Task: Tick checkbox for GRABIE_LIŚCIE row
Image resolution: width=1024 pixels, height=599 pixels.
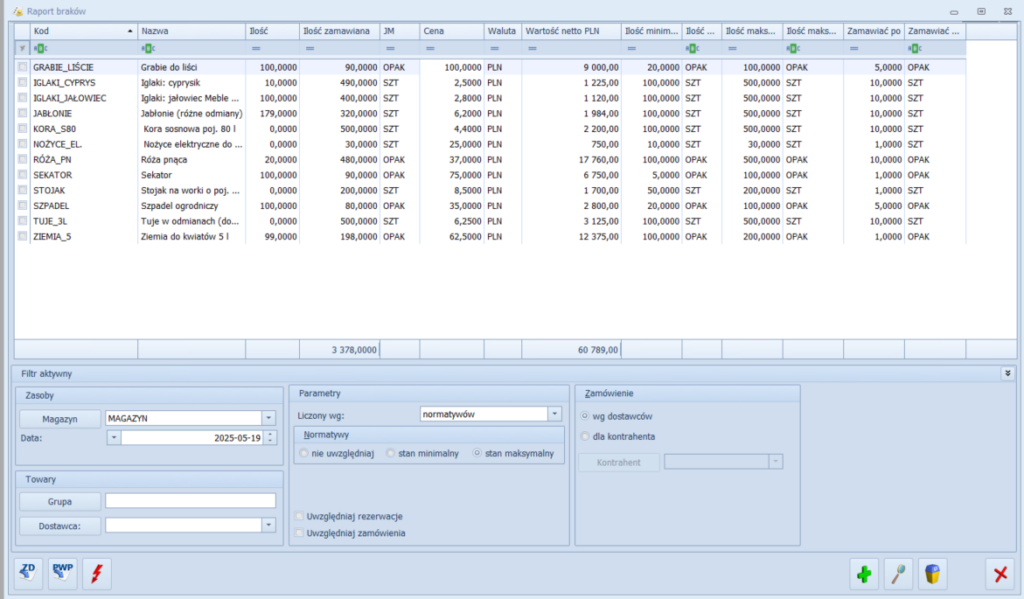Action: [23, 67]
